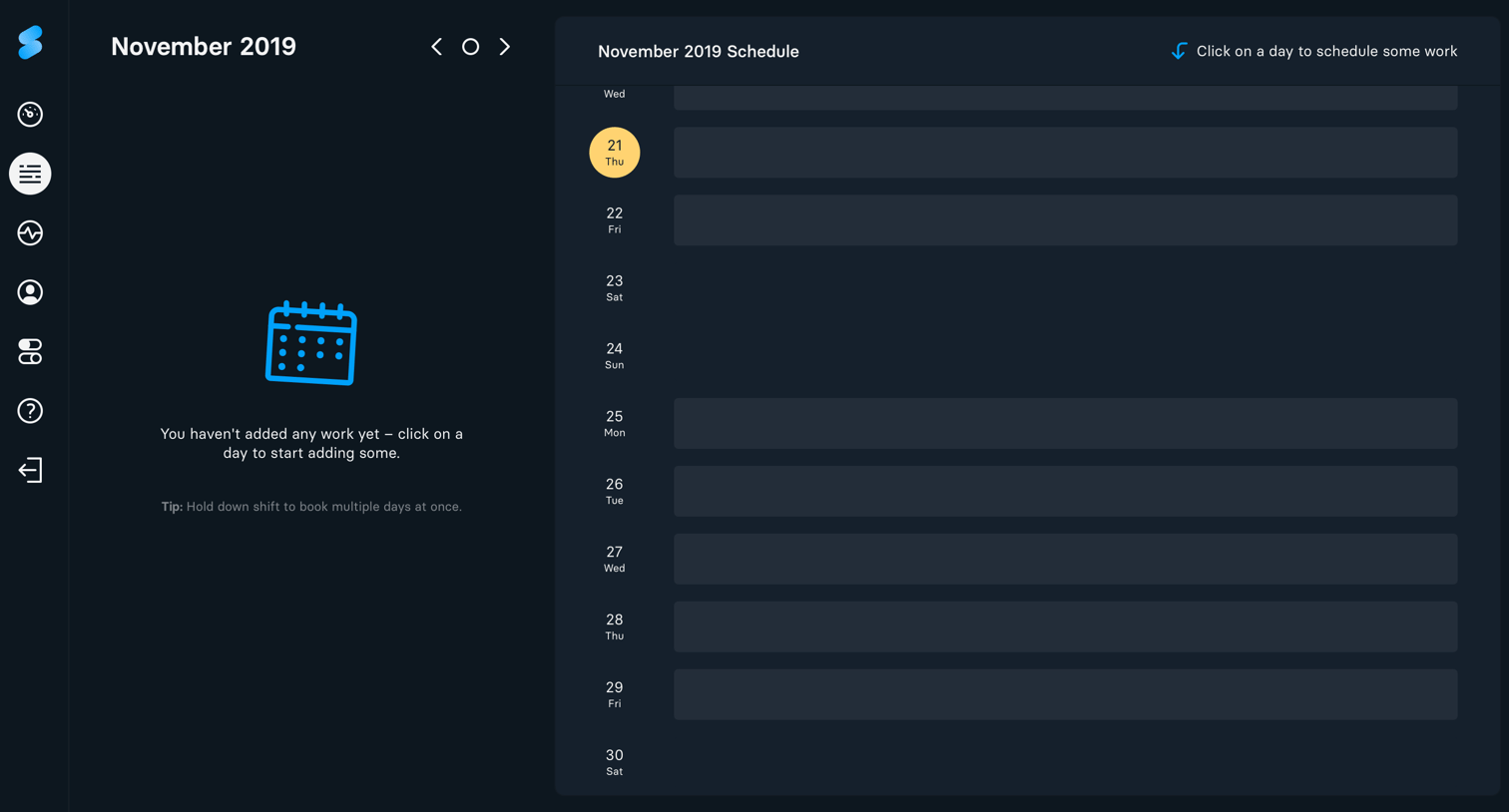The height and width of the screenshot is (812, 1509).
Task: Select the 30 Sat day label
Action: pyautogui.click(x=615, y=762)
